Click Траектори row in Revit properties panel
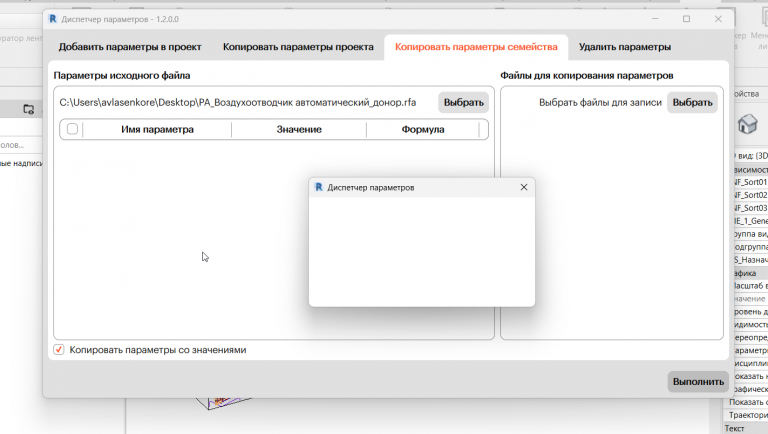The image size is (768, 434). point(745,415)
